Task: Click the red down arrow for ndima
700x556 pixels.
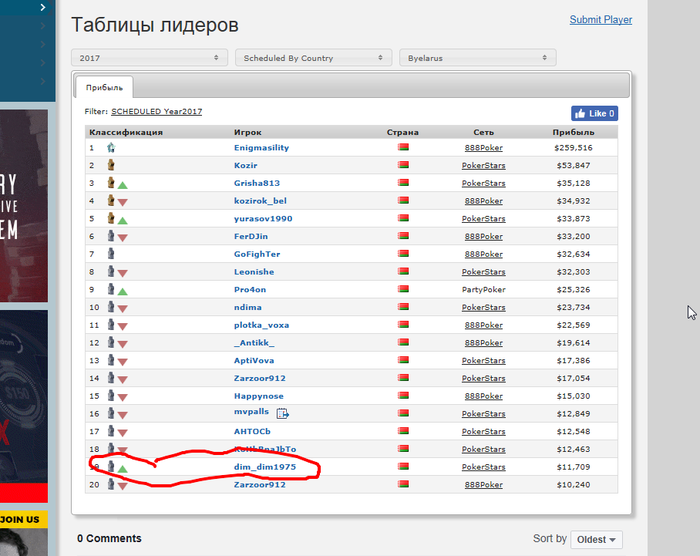Action: click(x=123, y=309)
